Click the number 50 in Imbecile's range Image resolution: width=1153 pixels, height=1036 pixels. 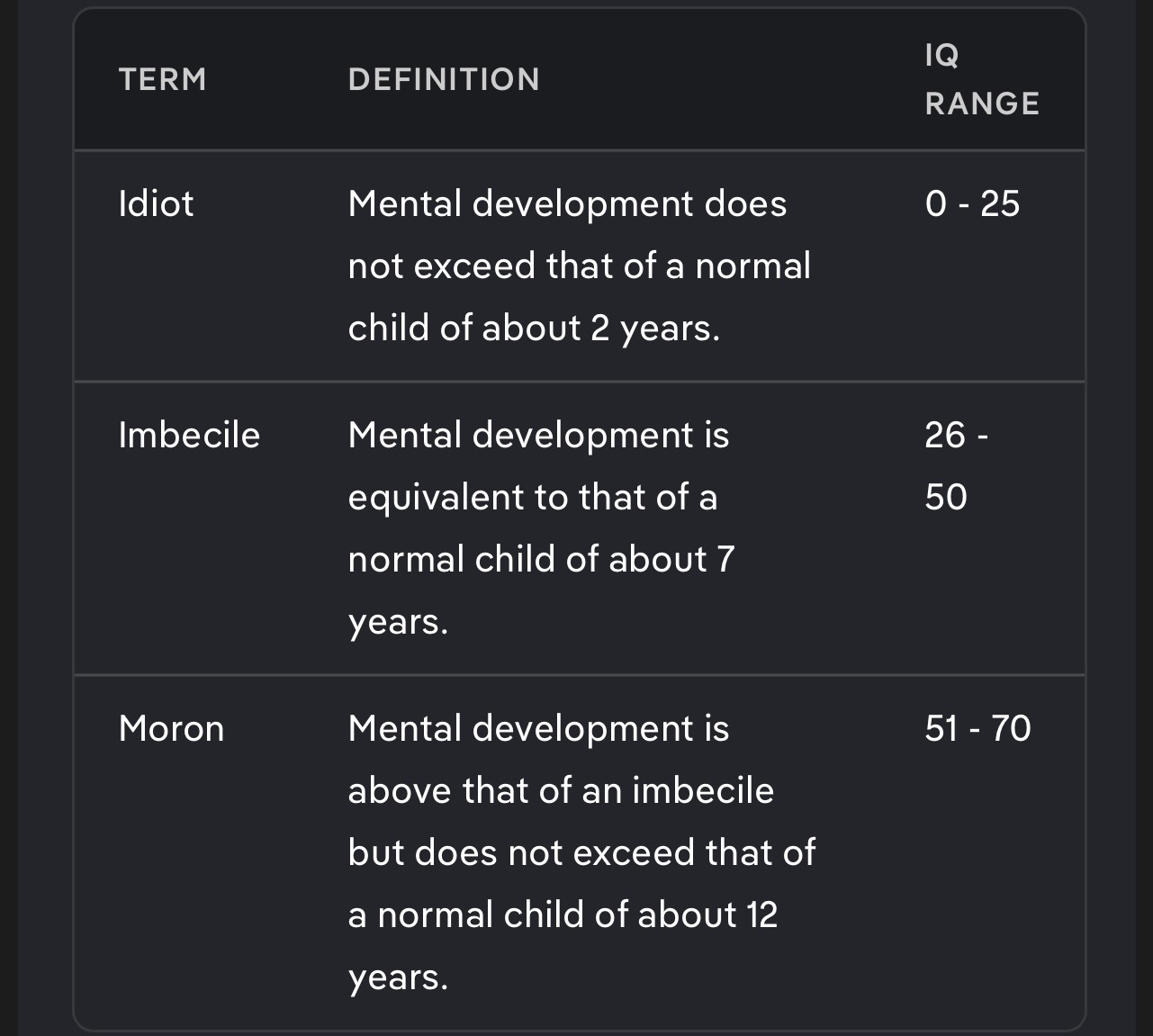pos(946,497)
